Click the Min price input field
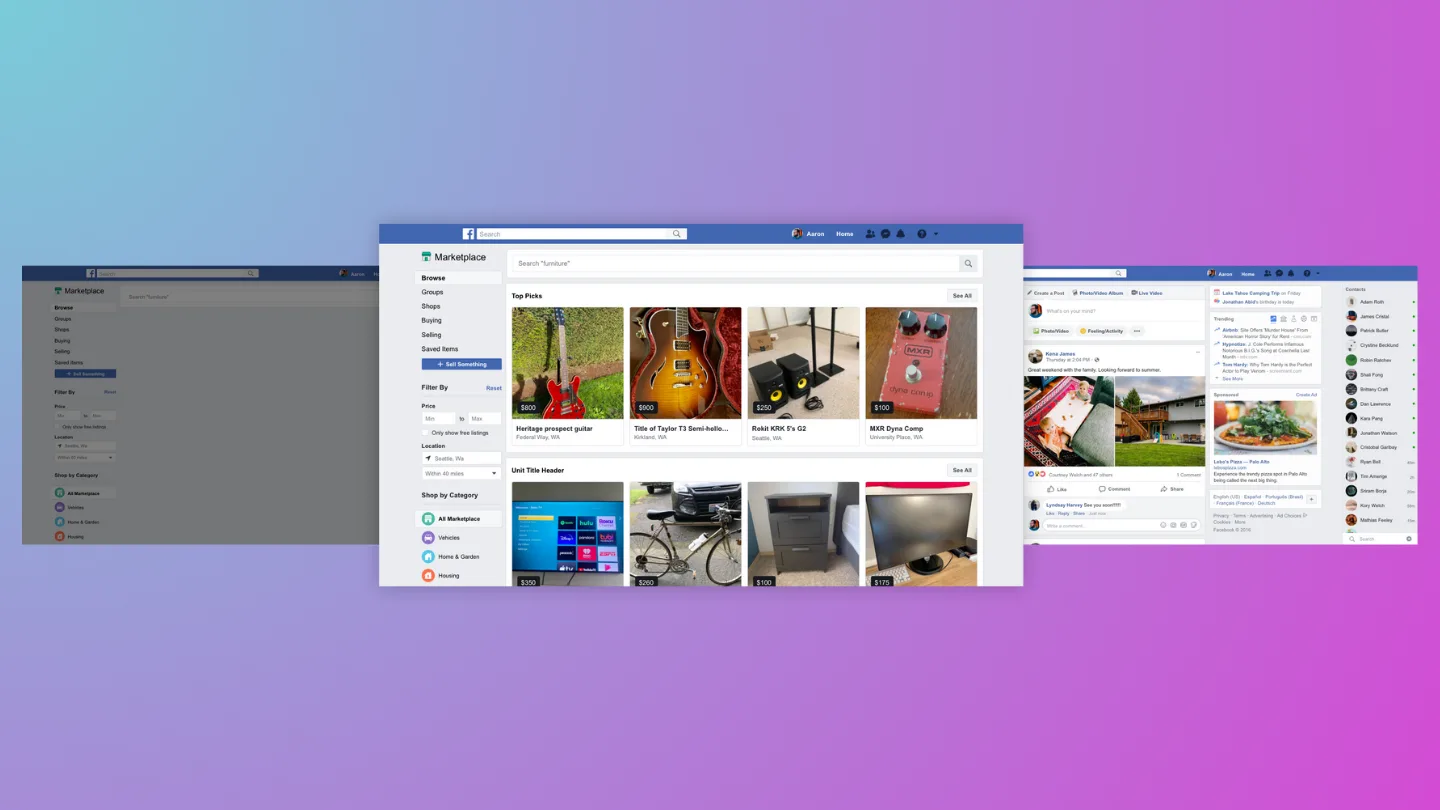1440x810 pixels. coord(438,418)
